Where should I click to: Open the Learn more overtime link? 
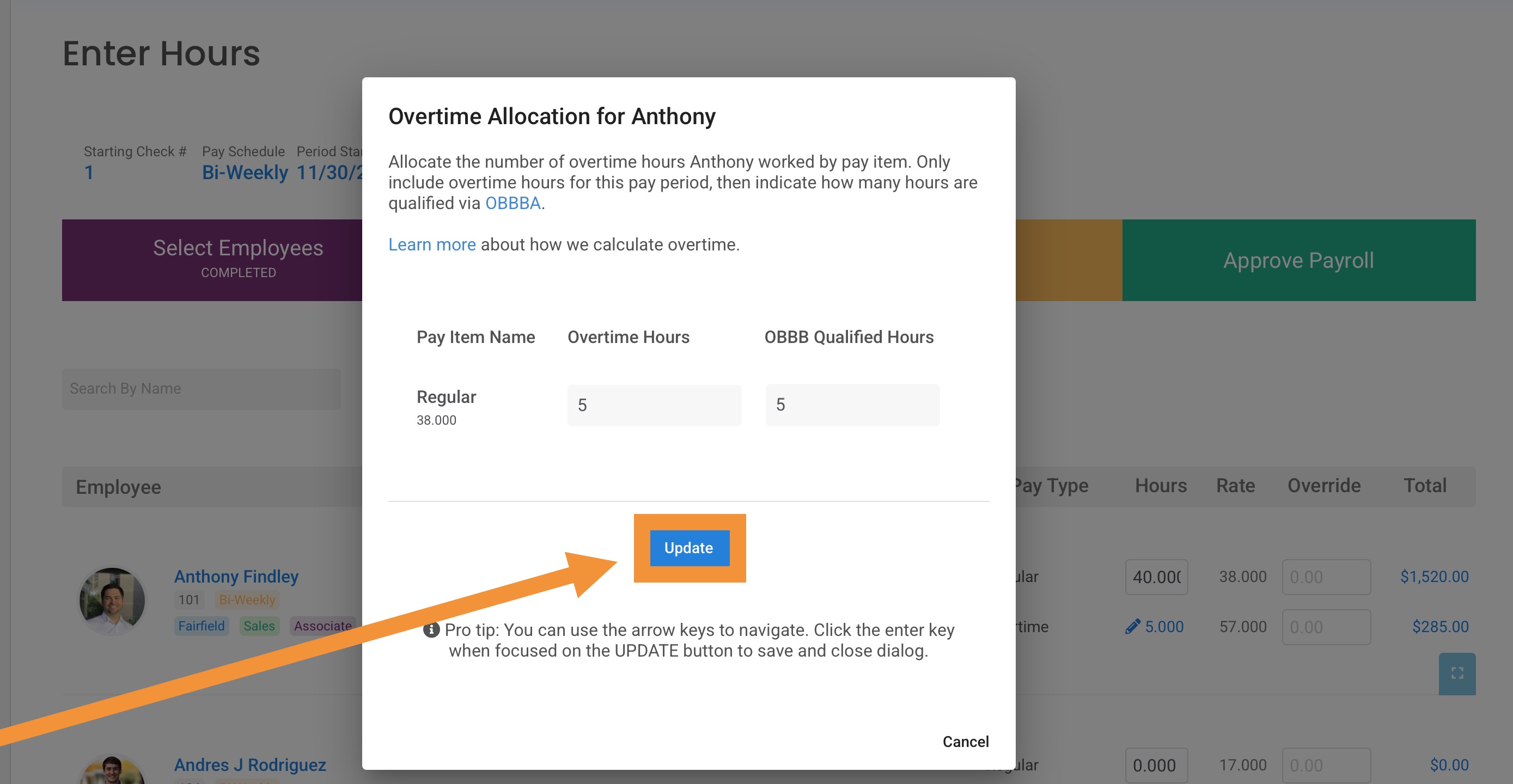click(432, 244)
